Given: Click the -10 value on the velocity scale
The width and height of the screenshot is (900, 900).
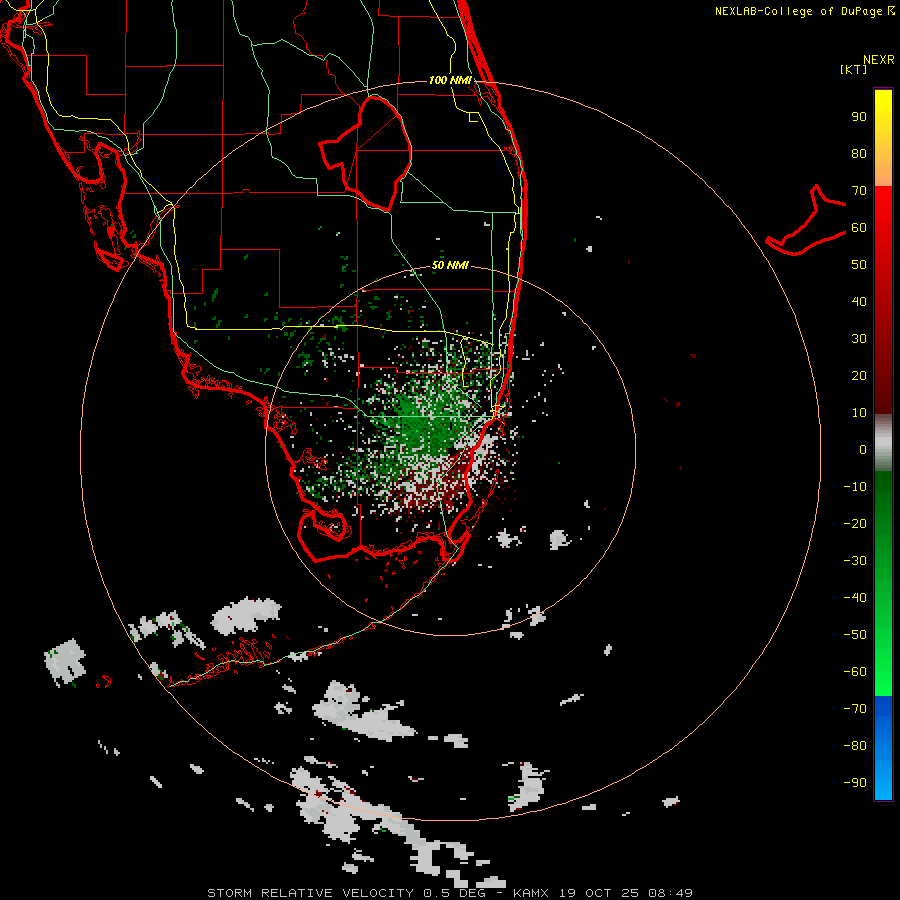Looking at the screenshot, I should [x=855, y=487].
